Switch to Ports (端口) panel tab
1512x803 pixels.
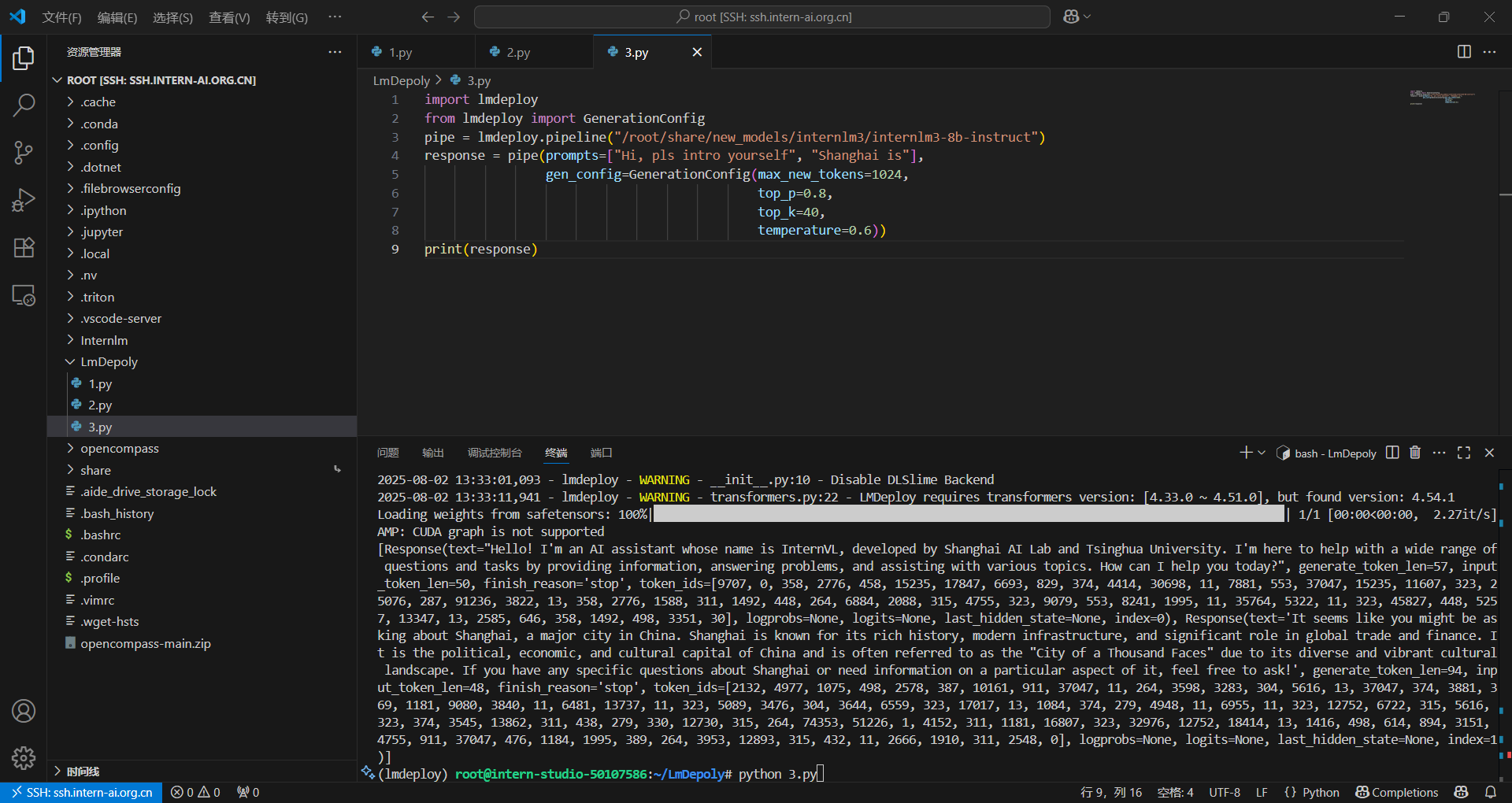pos(602,453)
